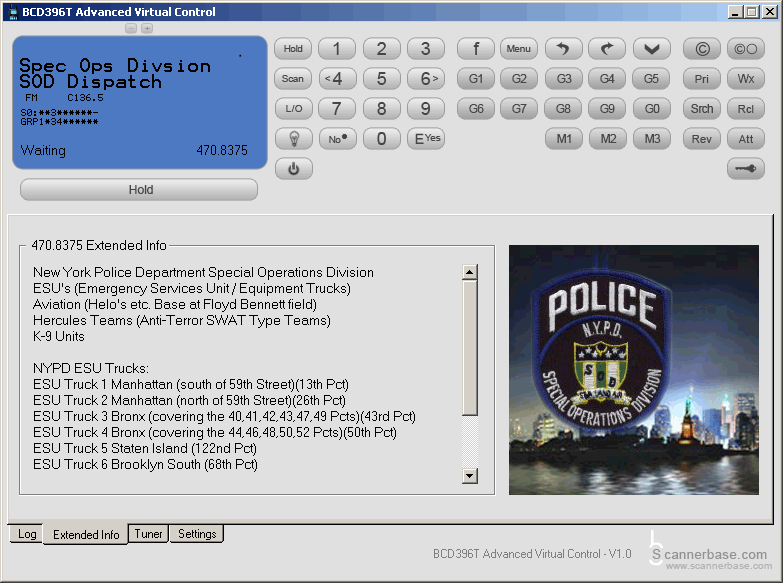
Task: Click the extended info scrollbar thumb
Action: [469, 348]
